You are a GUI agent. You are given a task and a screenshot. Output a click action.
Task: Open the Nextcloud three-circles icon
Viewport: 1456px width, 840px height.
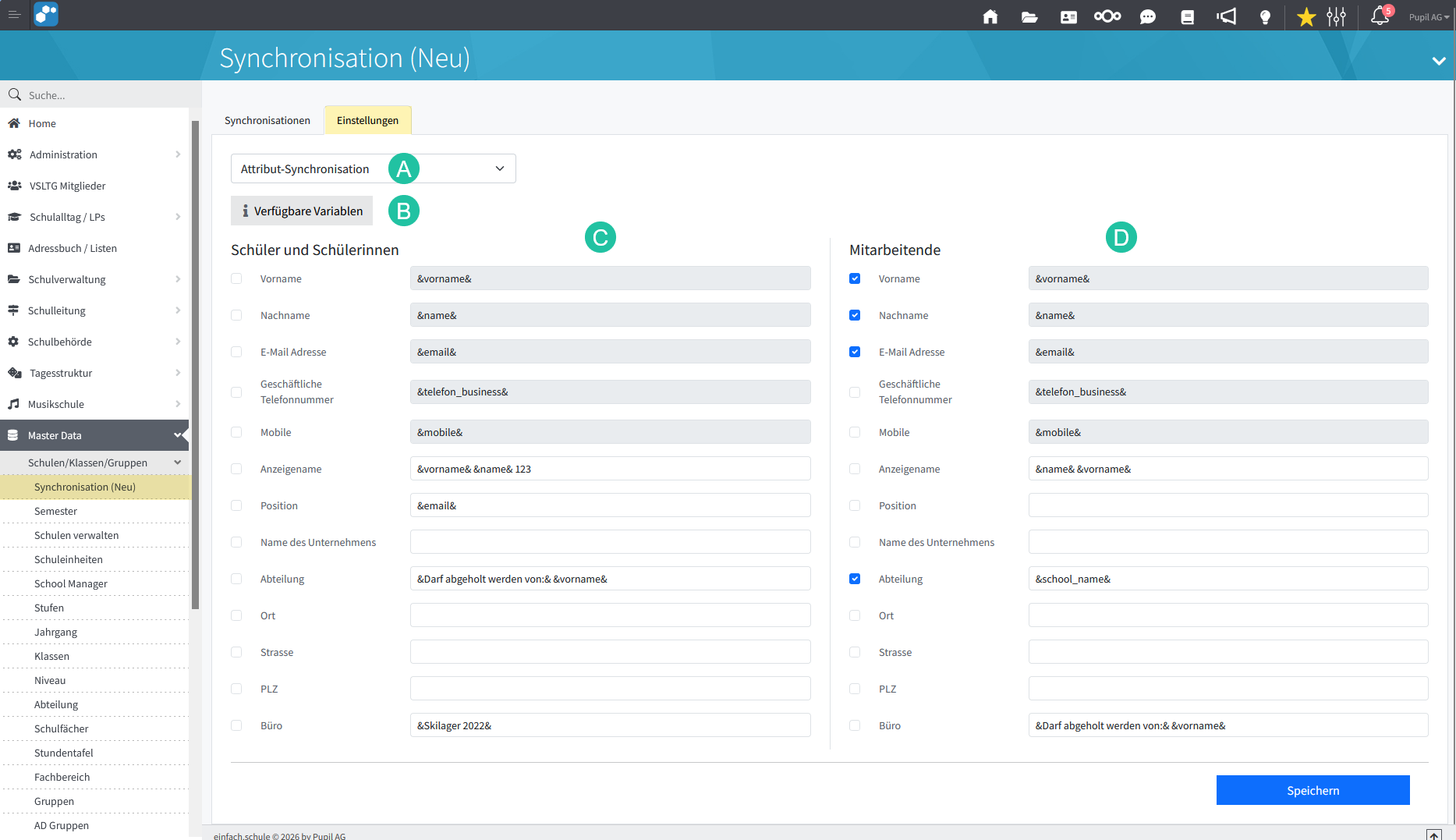[x=1107, y=16]
